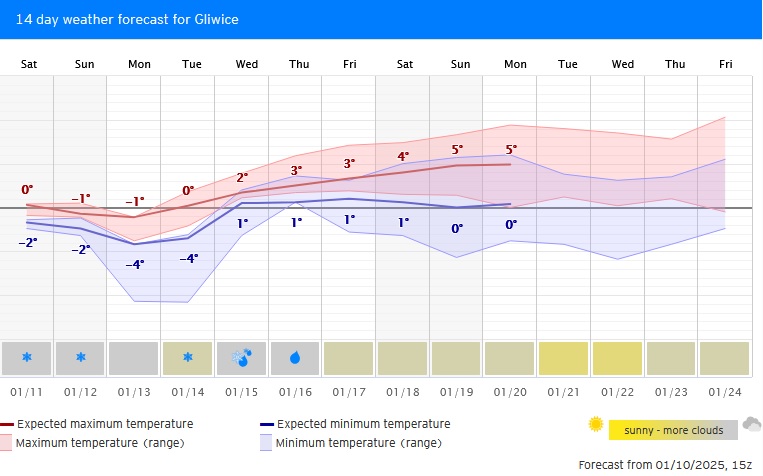
Task: Click the 'sunny - more clouds' gradient bar
Action: pyautogui.click(x=673, y=430)
